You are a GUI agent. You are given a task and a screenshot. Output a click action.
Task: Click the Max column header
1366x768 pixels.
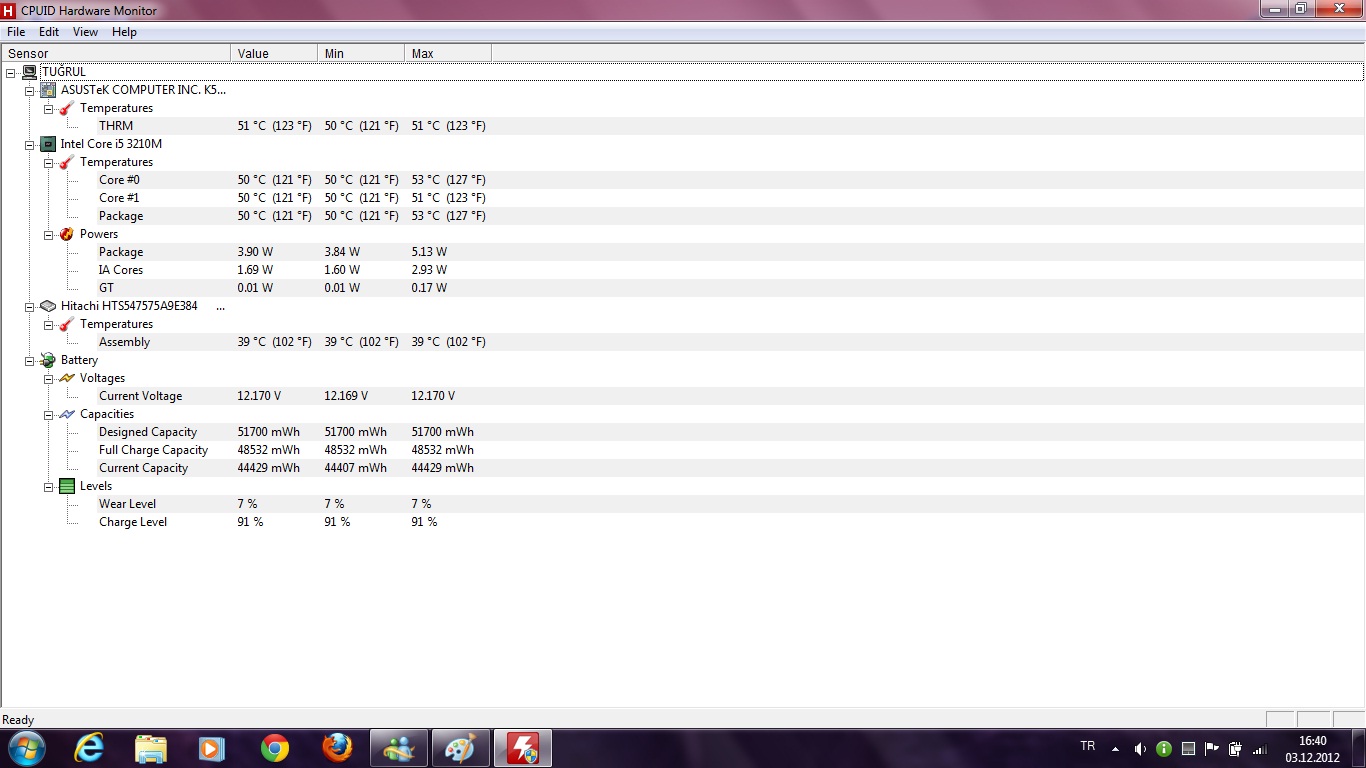[x=448, y=53]
